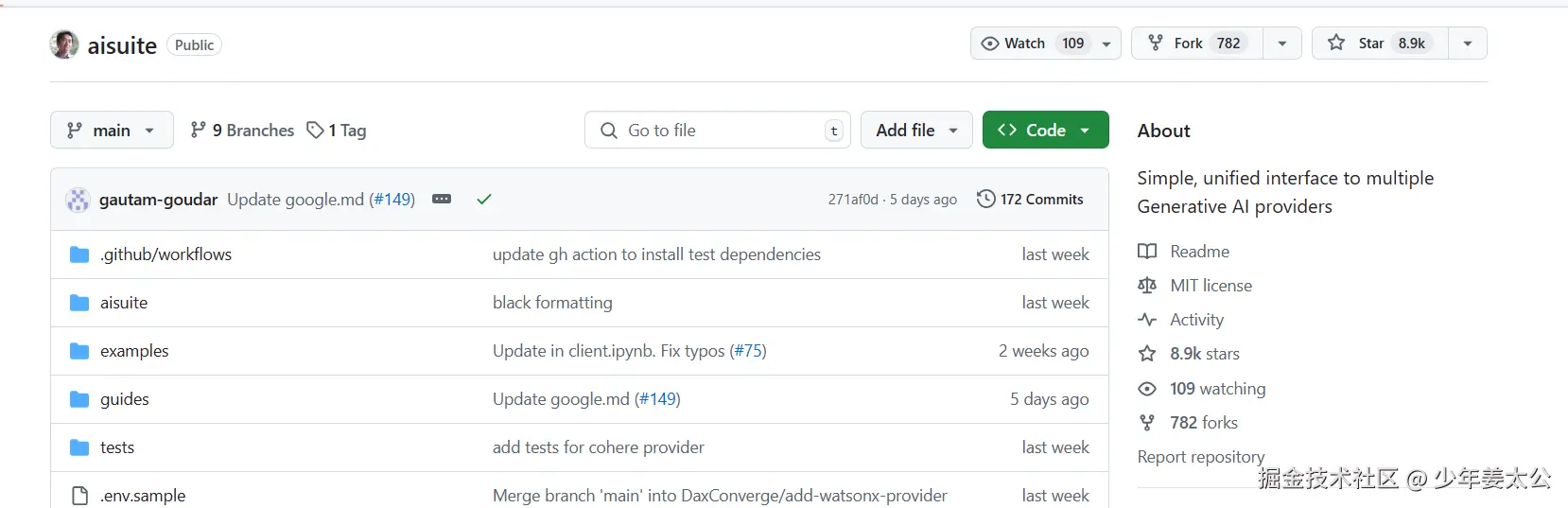Open the Readme link in About
The height and width of the screenshot is (508, 1568).
(1199, 252)
